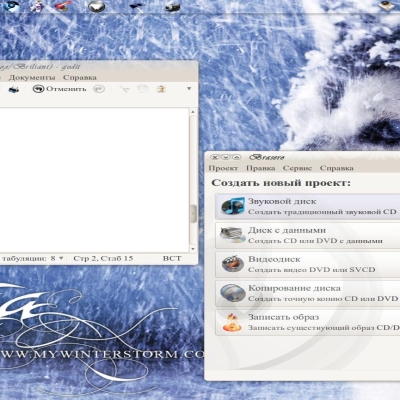Viewport: 400px width, 400px height.
Task: Click the copy pages icon in gedit toolbar
Action: (143, 89)
